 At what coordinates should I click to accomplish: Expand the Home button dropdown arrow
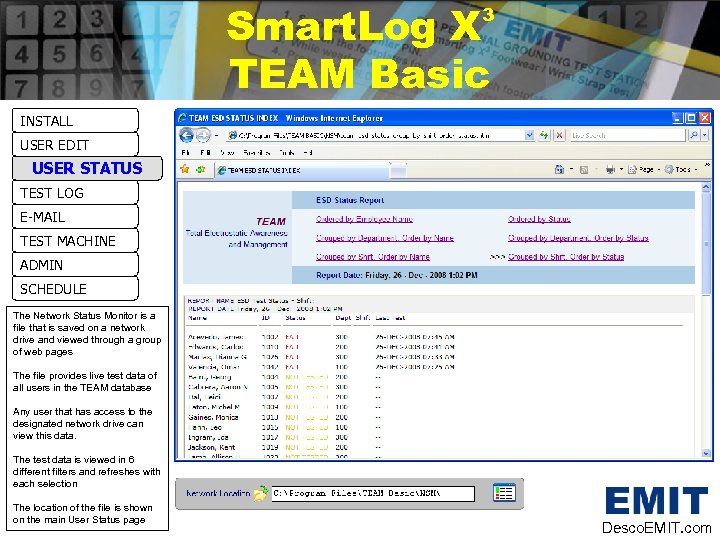[x=571, y=169]
